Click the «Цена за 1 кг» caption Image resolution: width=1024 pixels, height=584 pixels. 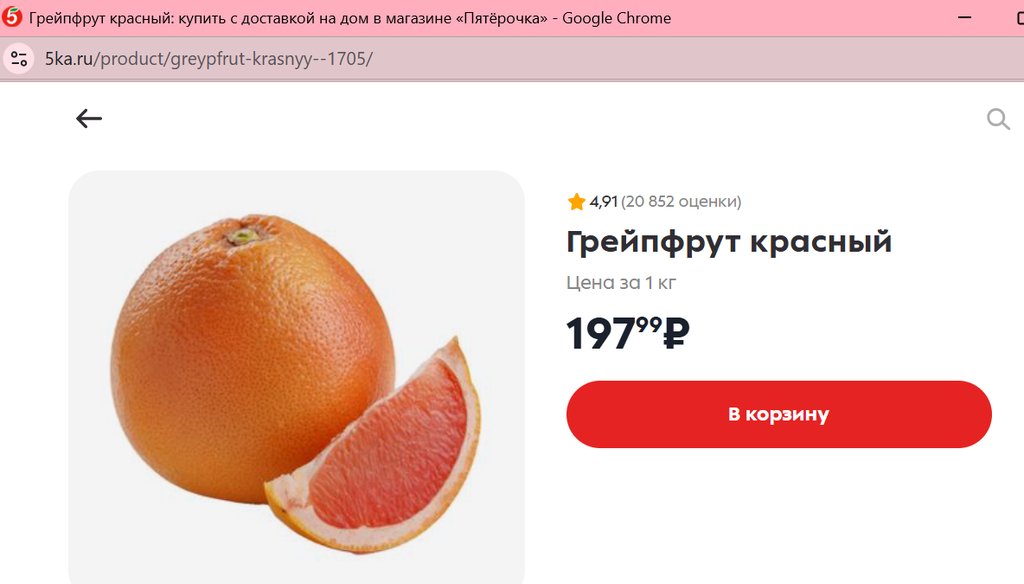[x=620, y=283]
